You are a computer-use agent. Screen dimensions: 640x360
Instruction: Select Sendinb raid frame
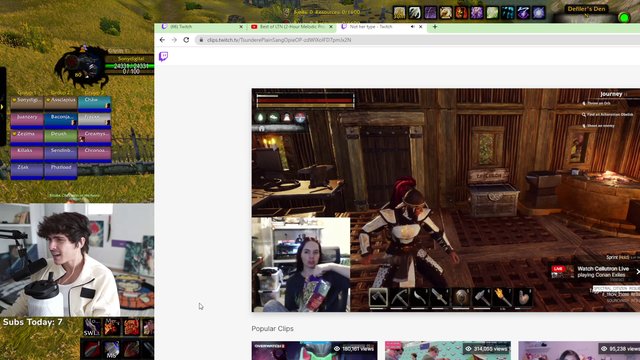click(61, 154)
